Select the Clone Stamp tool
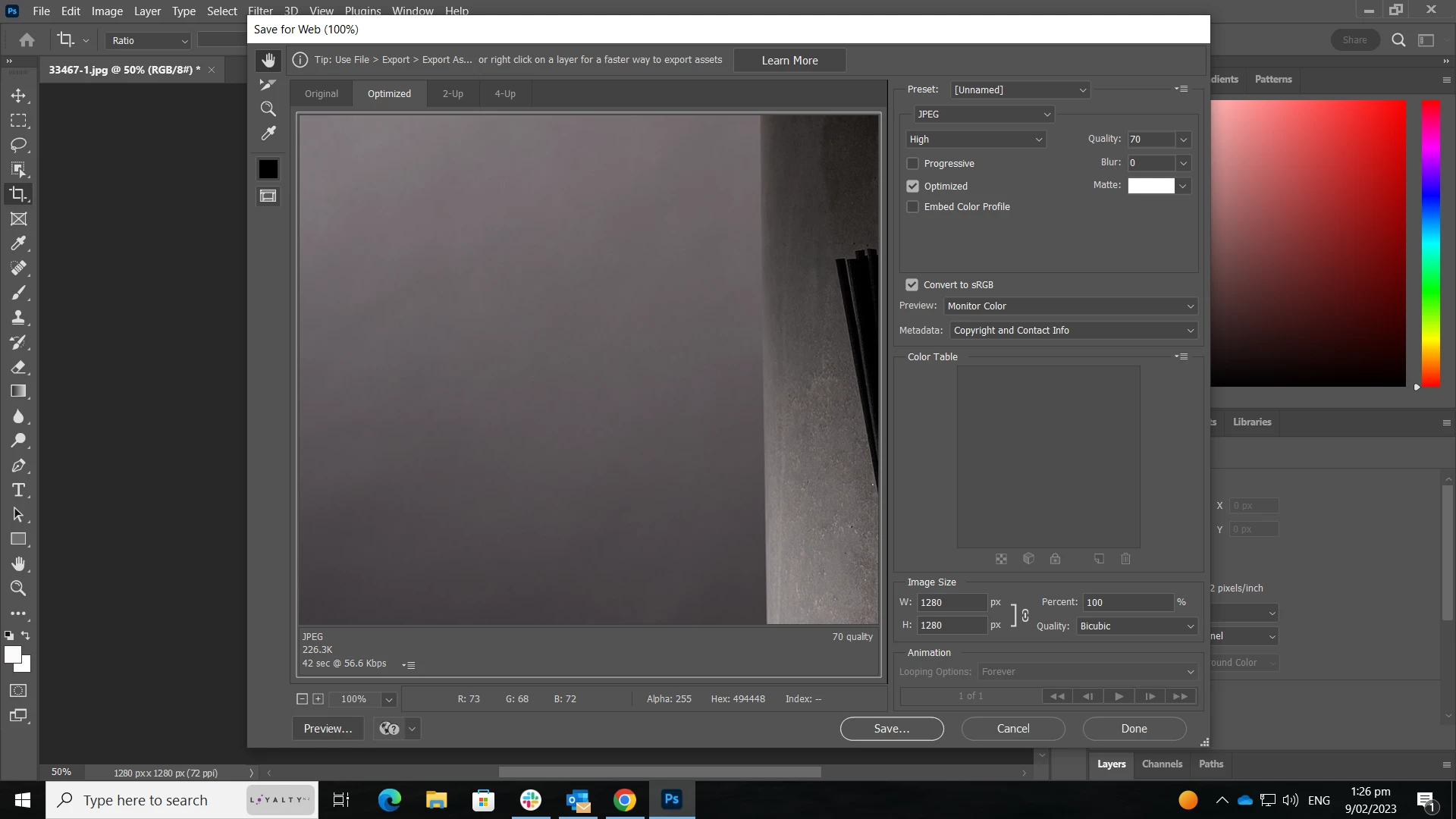Viewport: 1456px width, 819px height. click(x=19, y=318)
